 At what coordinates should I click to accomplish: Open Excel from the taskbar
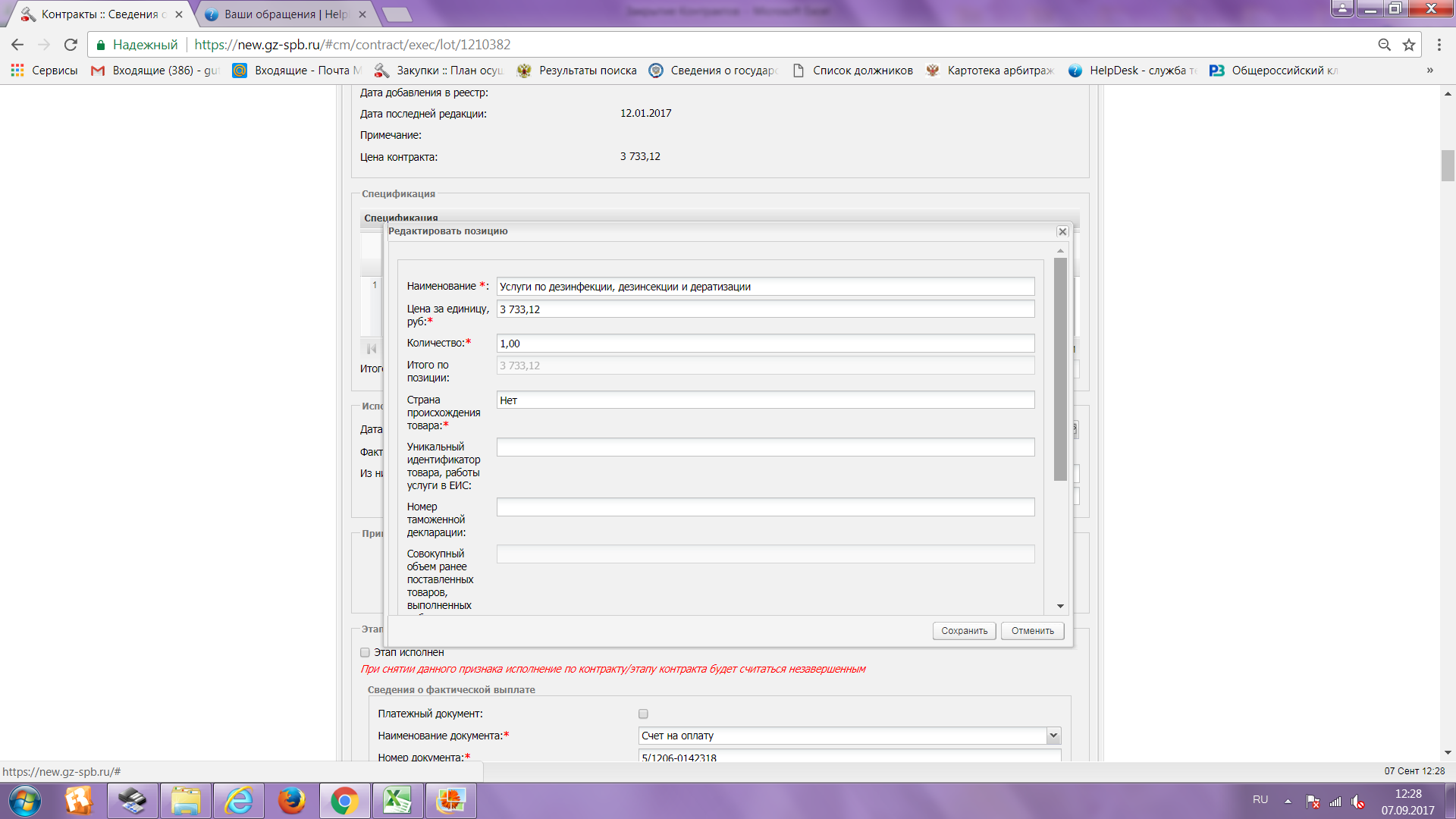(397, 801)
